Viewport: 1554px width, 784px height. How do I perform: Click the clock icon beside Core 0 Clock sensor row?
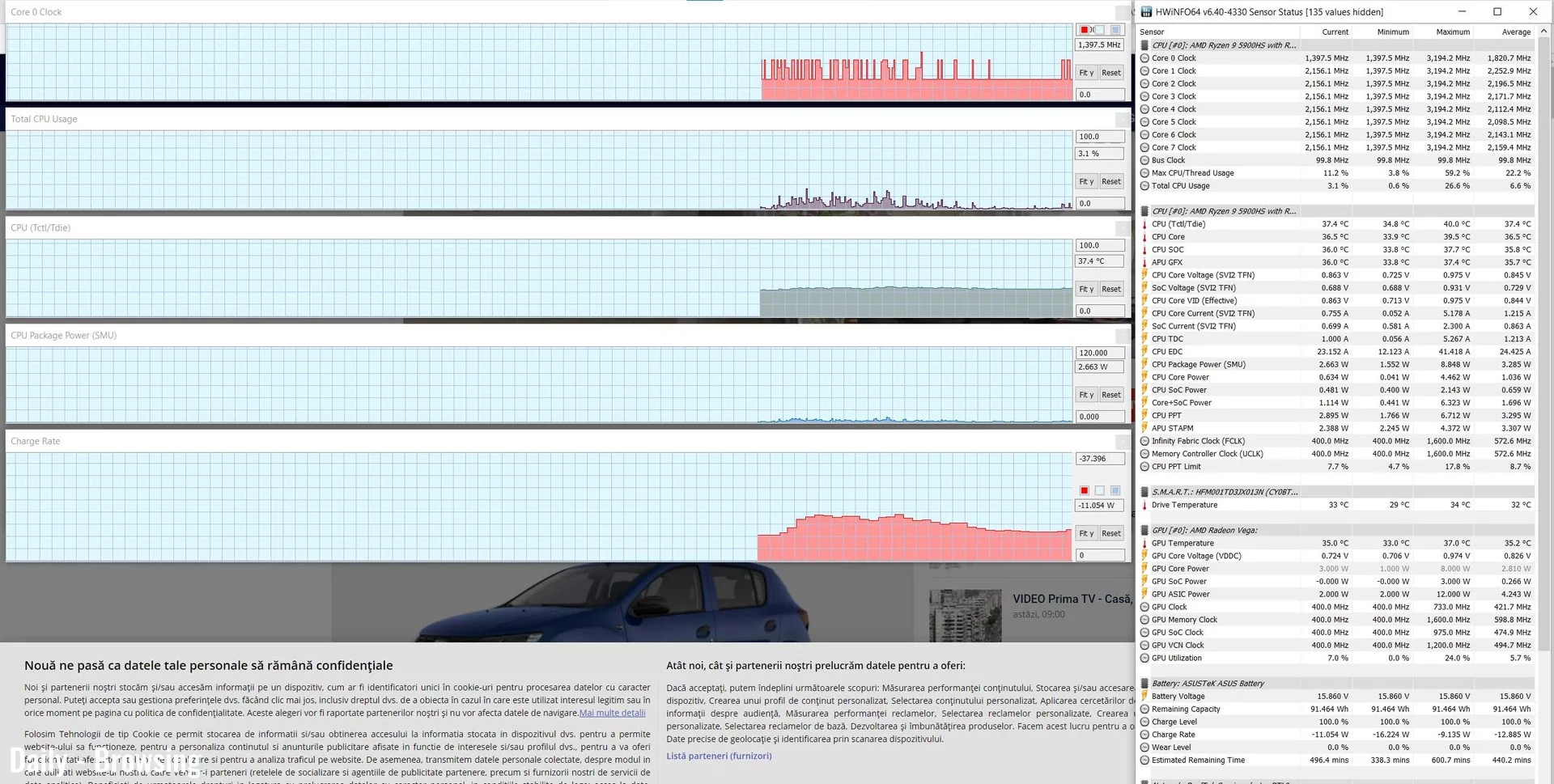pos(1144,58)
